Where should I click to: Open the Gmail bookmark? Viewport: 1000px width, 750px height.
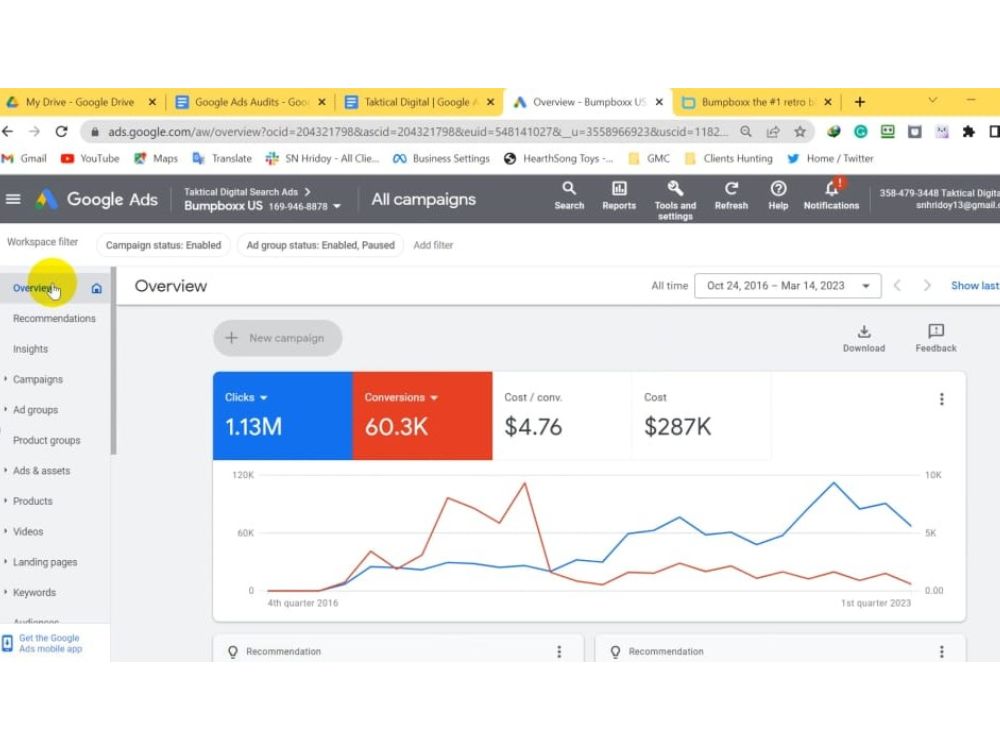25,158
